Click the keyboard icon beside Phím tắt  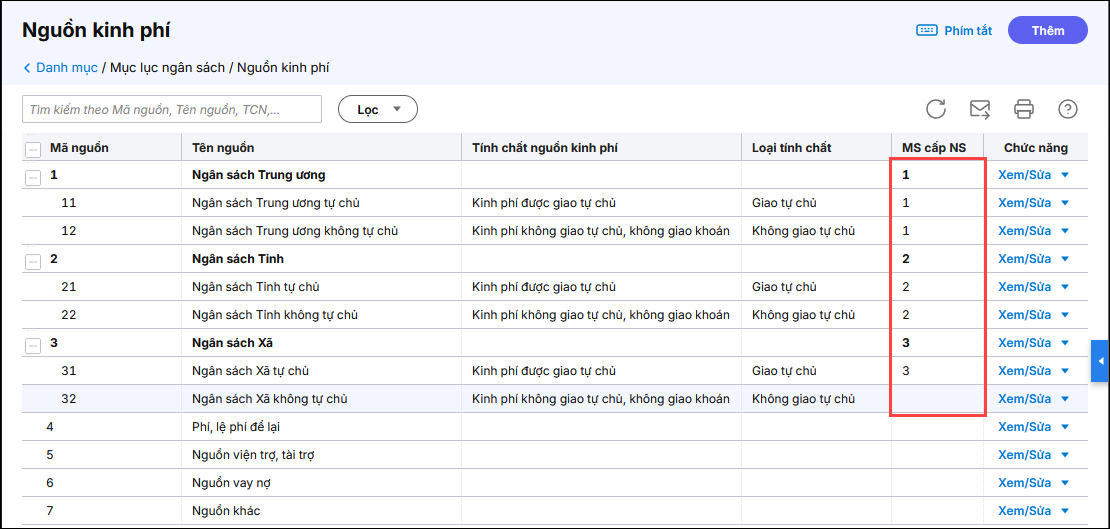(927, 30)
